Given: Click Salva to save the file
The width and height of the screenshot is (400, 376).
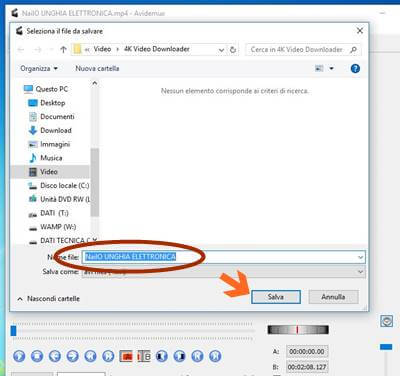Looking at the screenshot, I should pos(276,297).
